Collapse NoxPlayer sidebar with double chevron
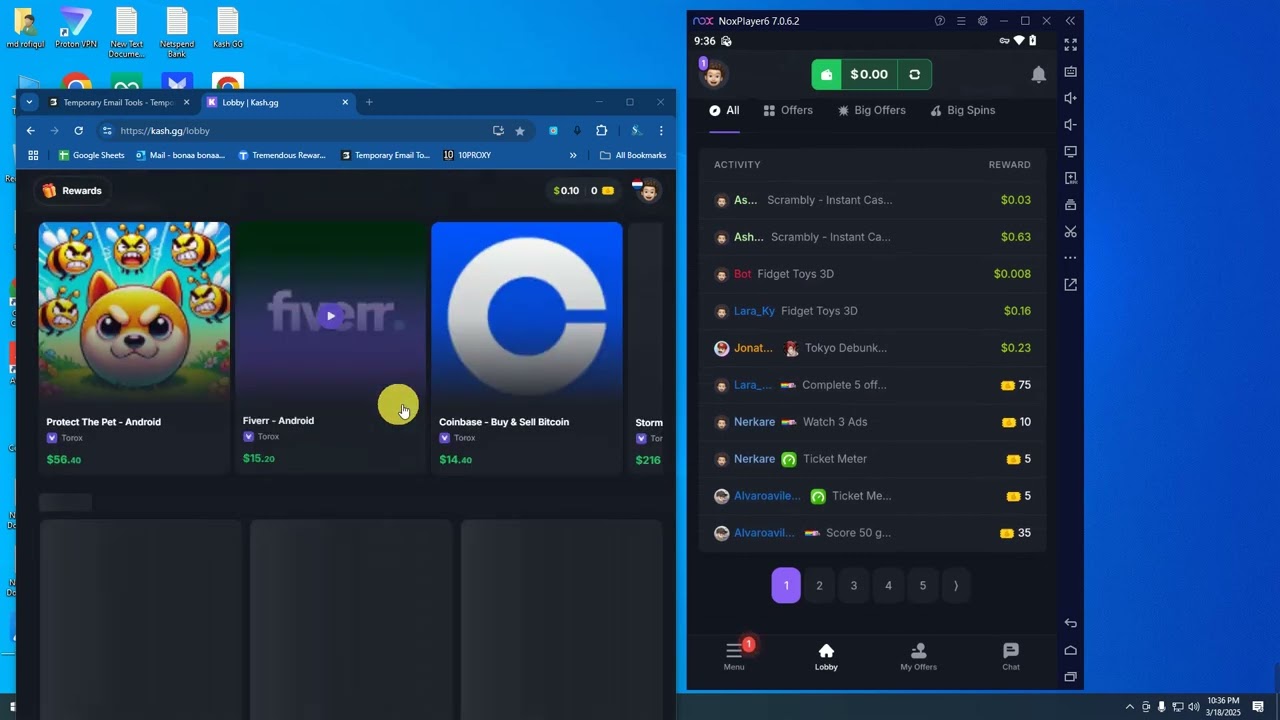This screenshot has height=720, width=1280. pyautogui.click(x=1070, y=21)
